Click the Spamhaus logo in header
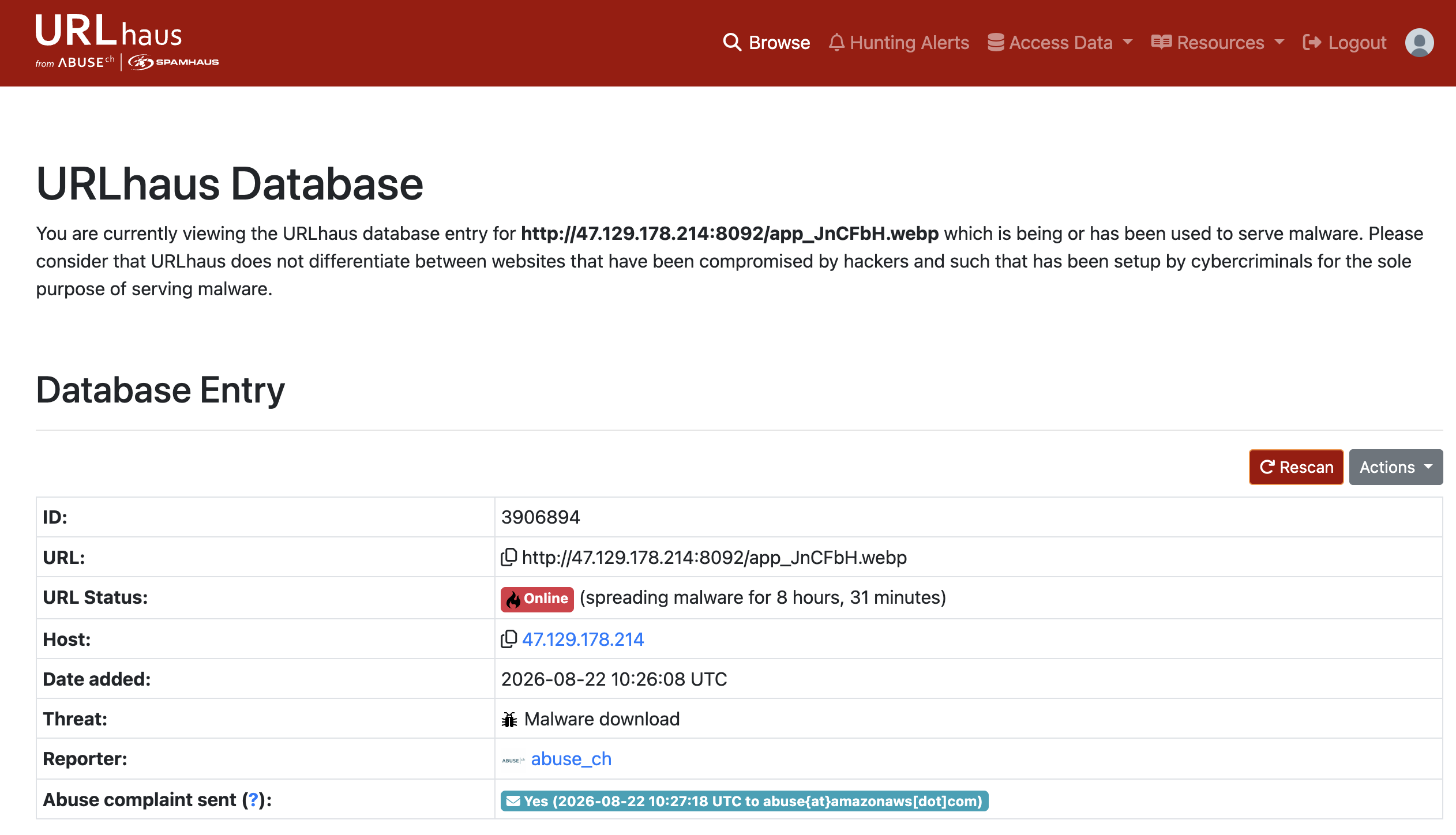This screenshot has height=835, width=1456. click(x=174, y=62)
